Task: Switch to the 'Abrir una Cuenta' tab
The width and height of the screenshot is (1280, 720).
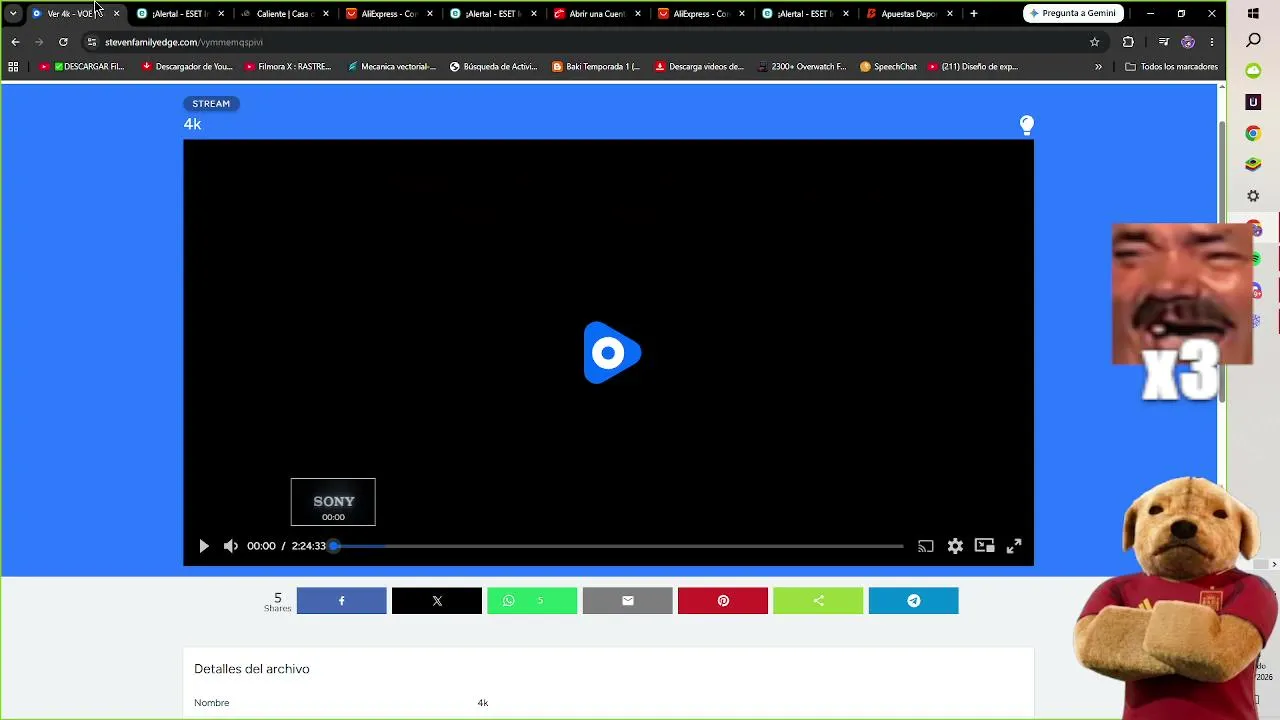Action: click(597, 14)
